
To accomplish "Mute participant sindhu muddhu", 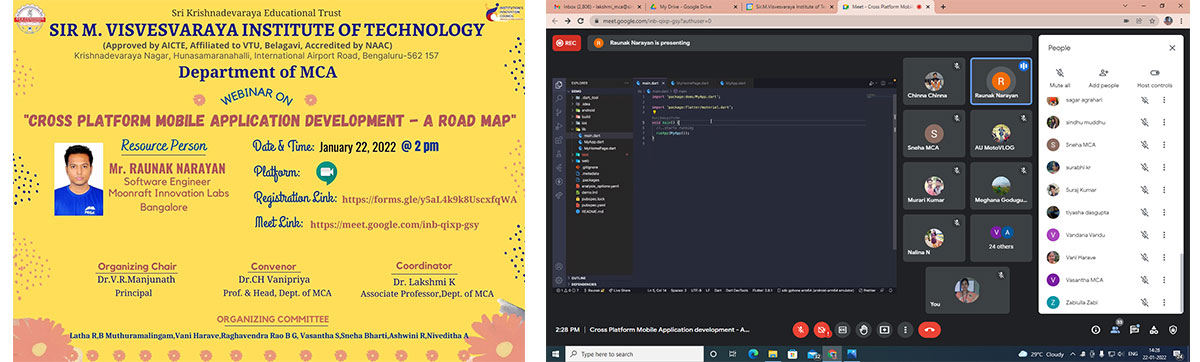I will [x=1145, y=122].
